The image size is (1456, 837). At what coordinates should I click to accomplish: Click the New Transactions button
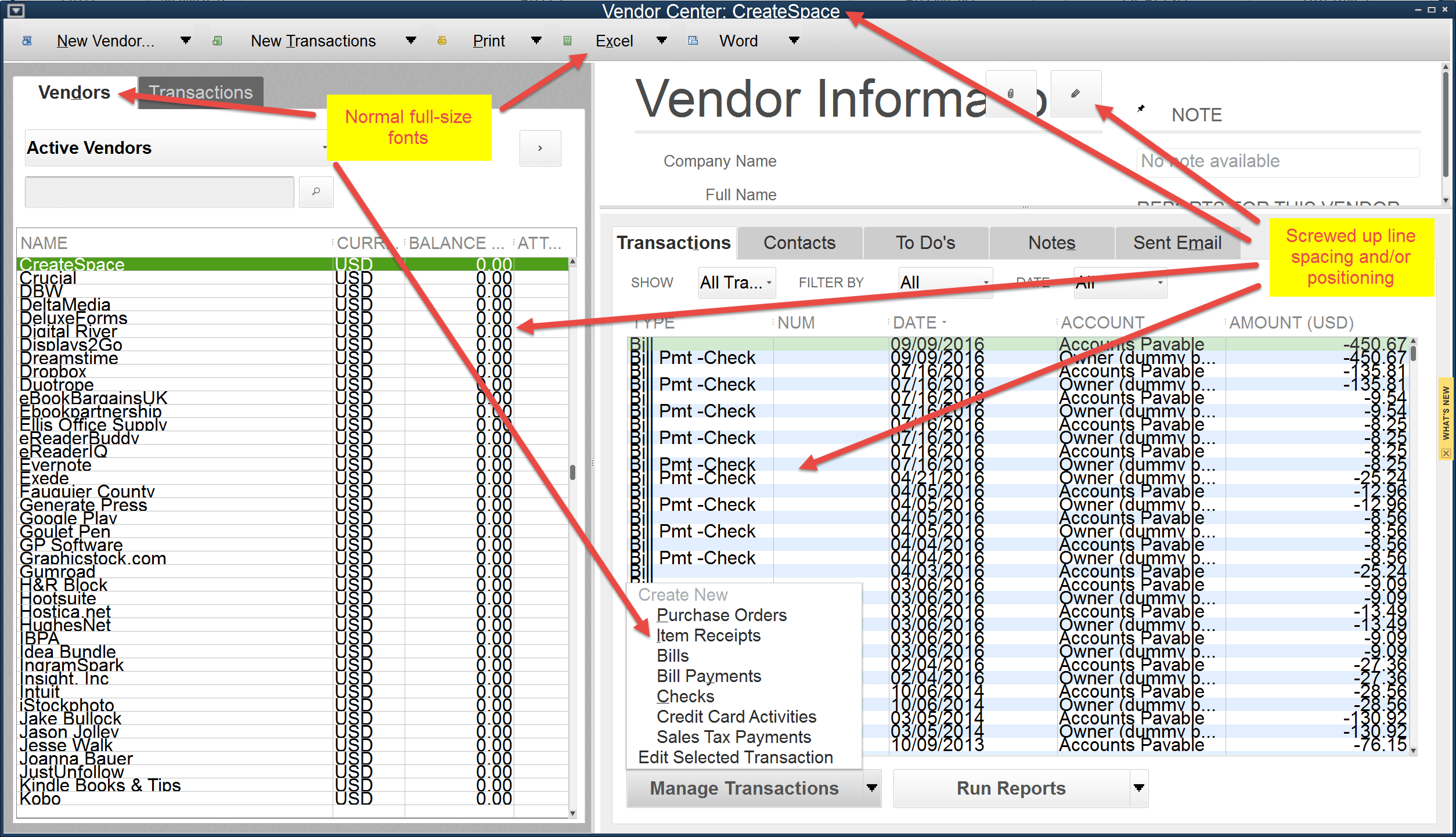tap(313, 41)
